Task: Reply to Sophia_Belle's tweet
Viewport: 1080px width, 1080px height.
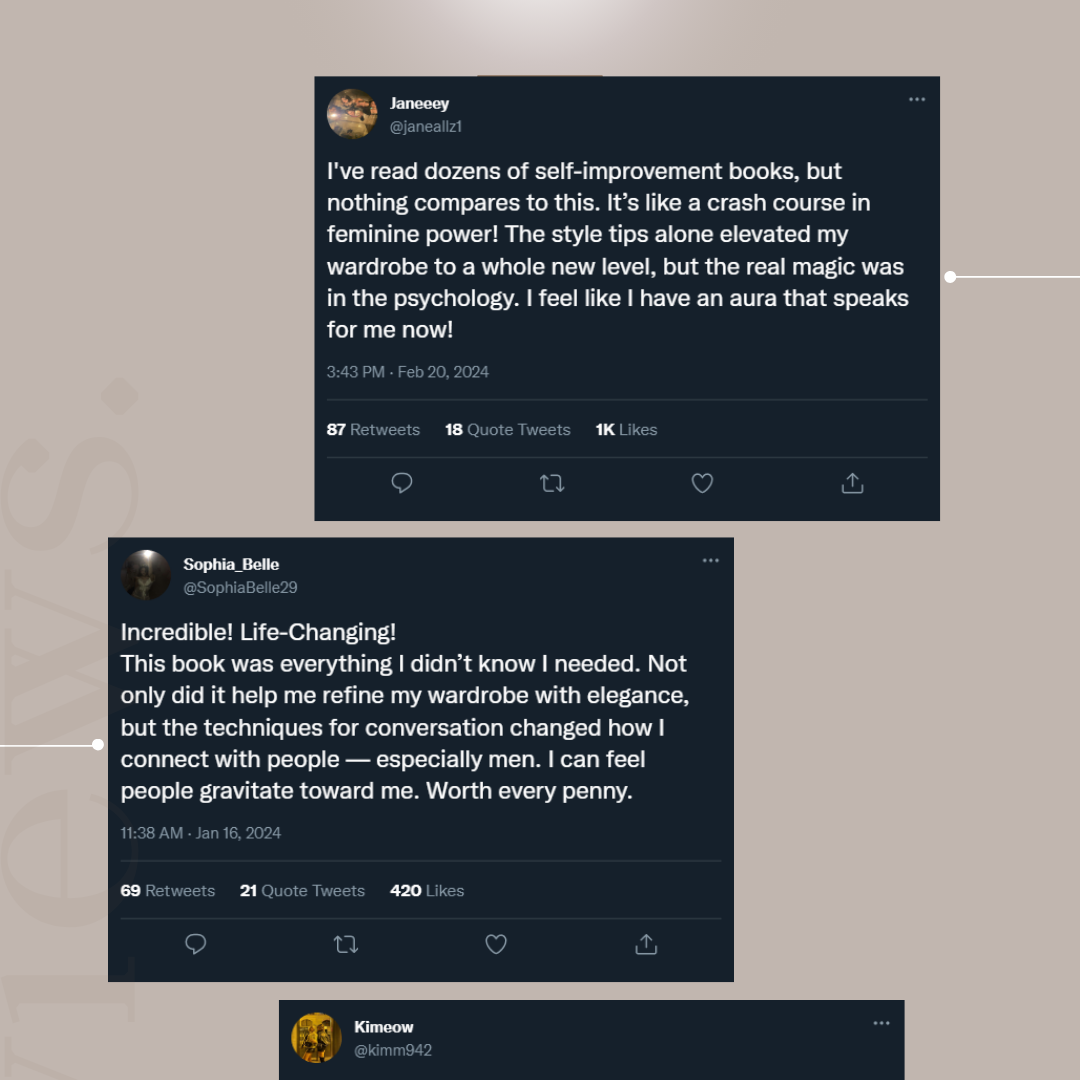Action: 196,944
